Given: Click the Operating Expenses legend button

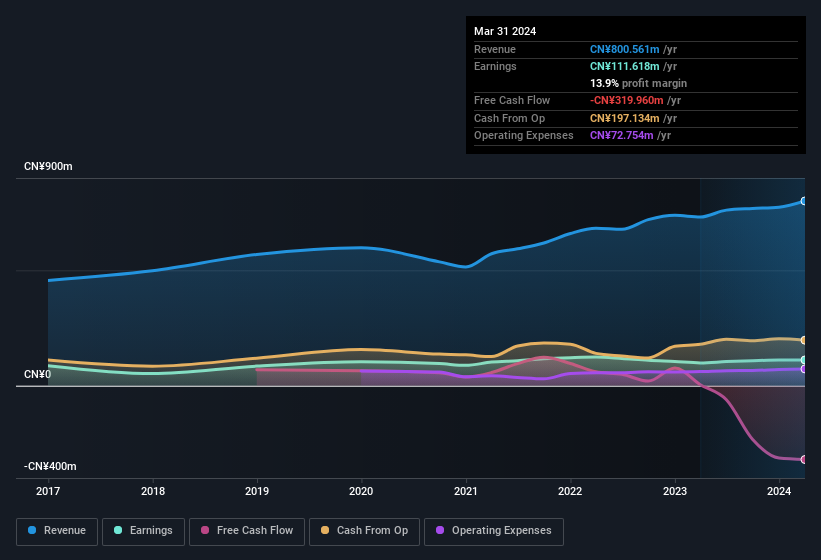Looking at the screenshot, I should [494, 530].
